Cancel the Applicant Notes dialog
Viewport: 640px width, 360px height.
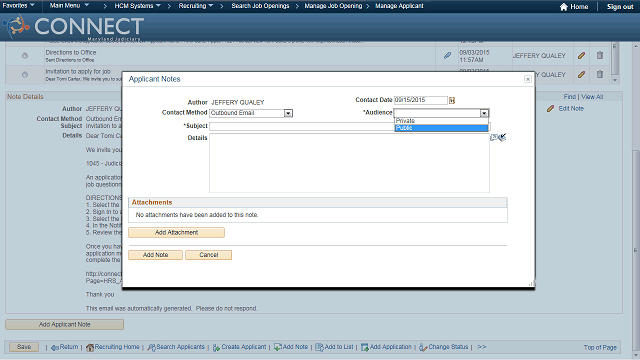209,255
